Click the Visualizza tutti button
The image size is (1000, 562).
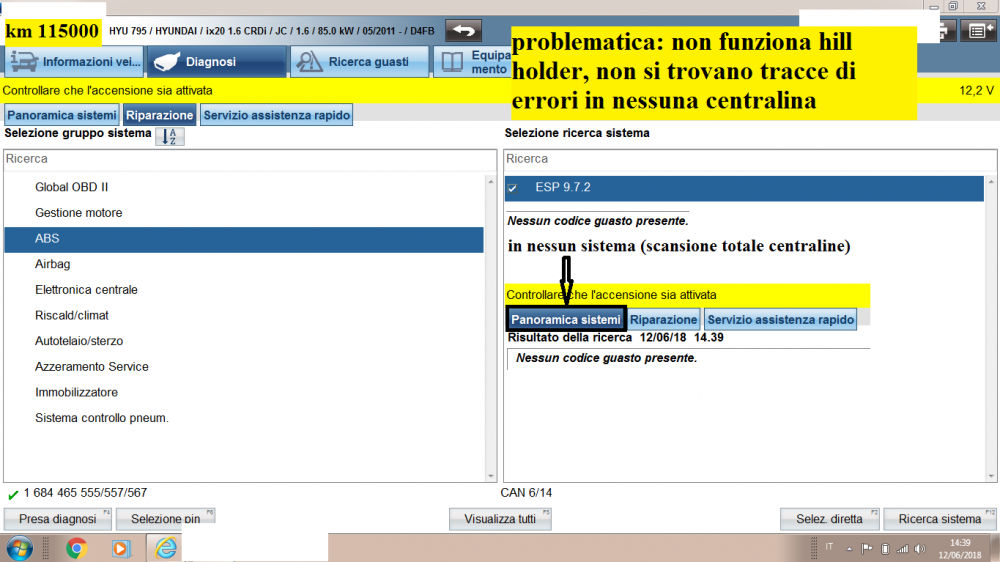[x=500, y=519]
